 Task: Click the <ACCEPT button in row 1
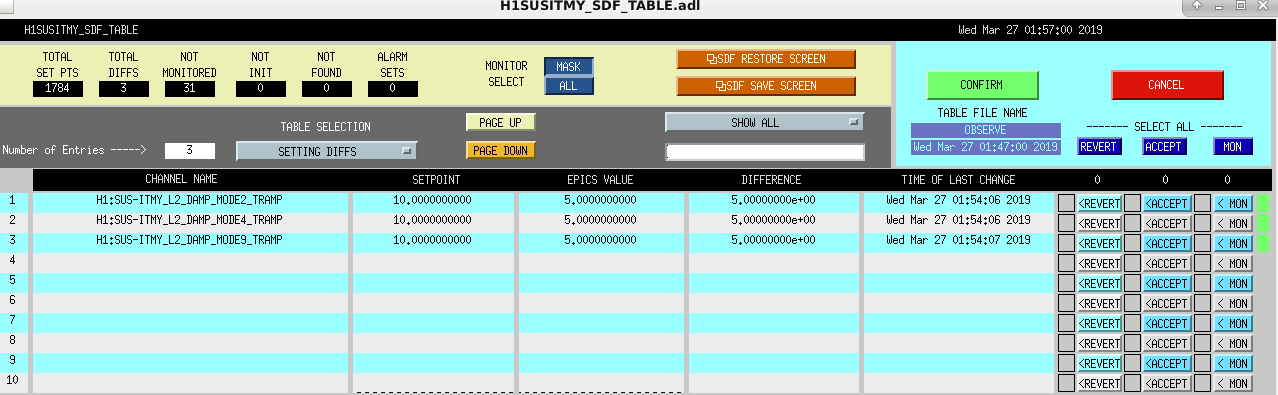click(1167, 203)
